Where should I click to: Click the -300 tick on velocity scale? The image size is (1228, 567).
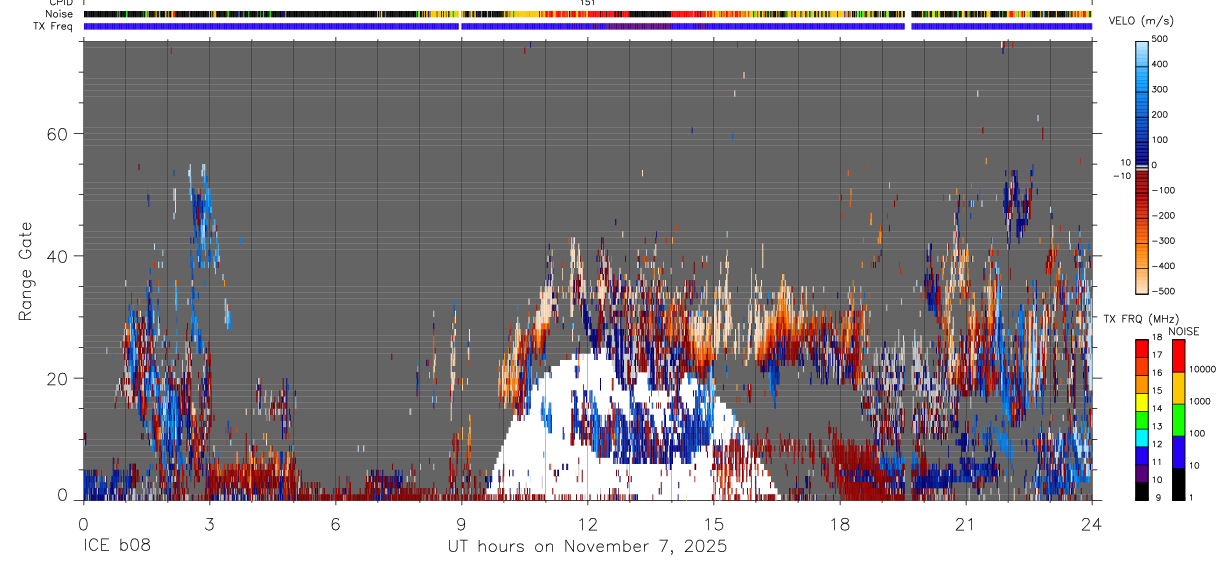(x=1162, y=241)
